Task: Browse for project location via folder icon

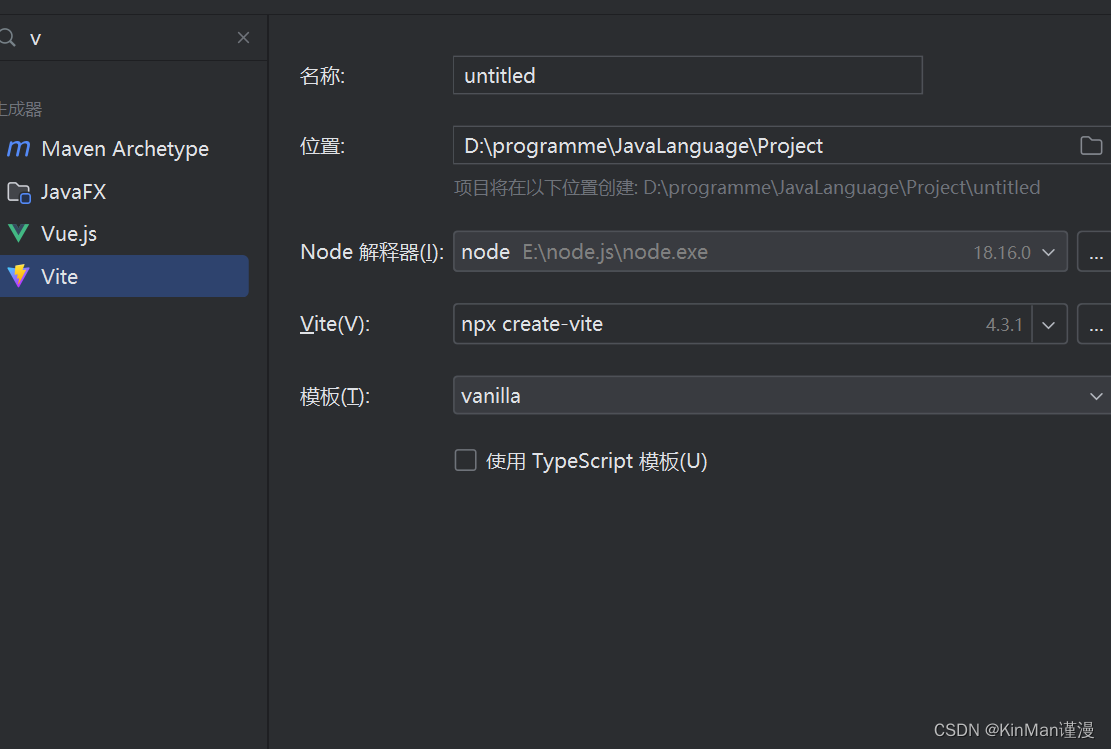Action: pyautogui.click(x=1091, y=146)
